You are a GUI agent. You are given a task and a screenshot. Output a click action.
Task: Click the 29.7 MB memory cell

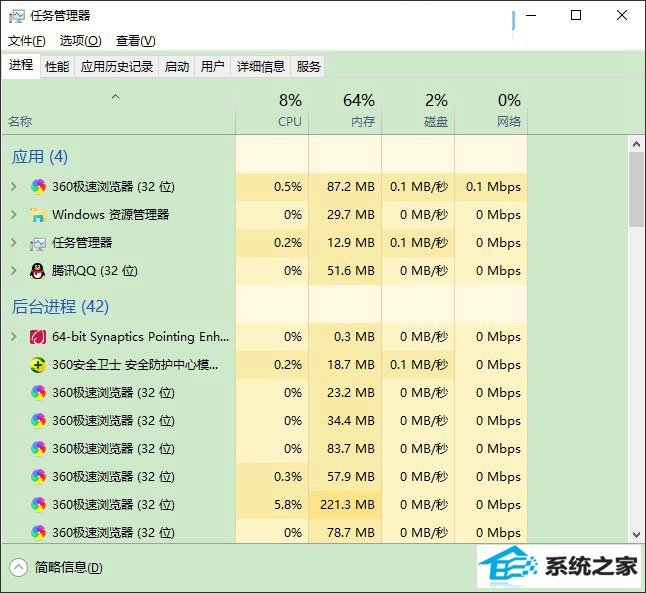pos(345,215)
